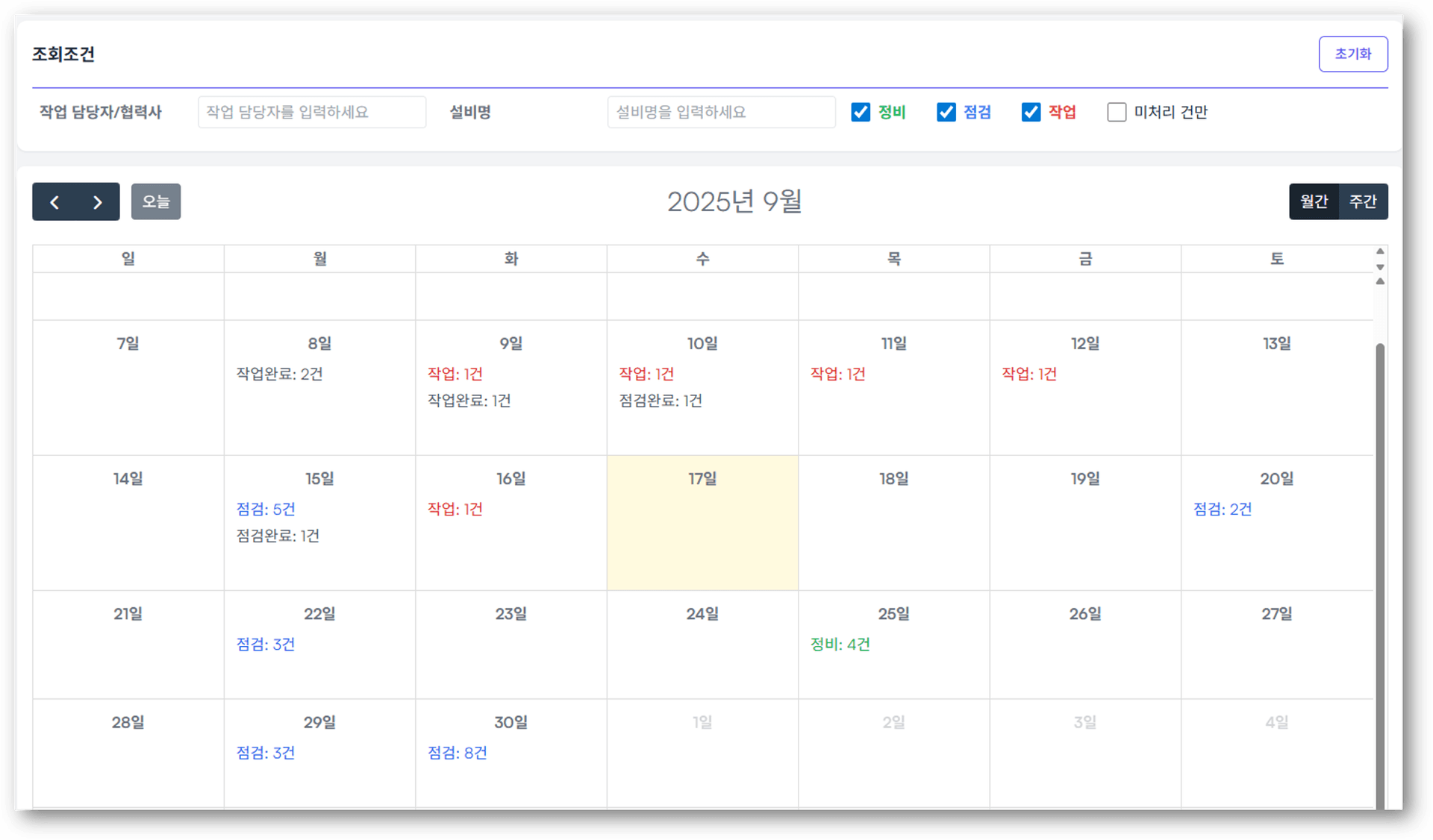Switch to 월간 view tab
The height and width of the screenshot is (840, 1433).
[x=1314, y=201]
